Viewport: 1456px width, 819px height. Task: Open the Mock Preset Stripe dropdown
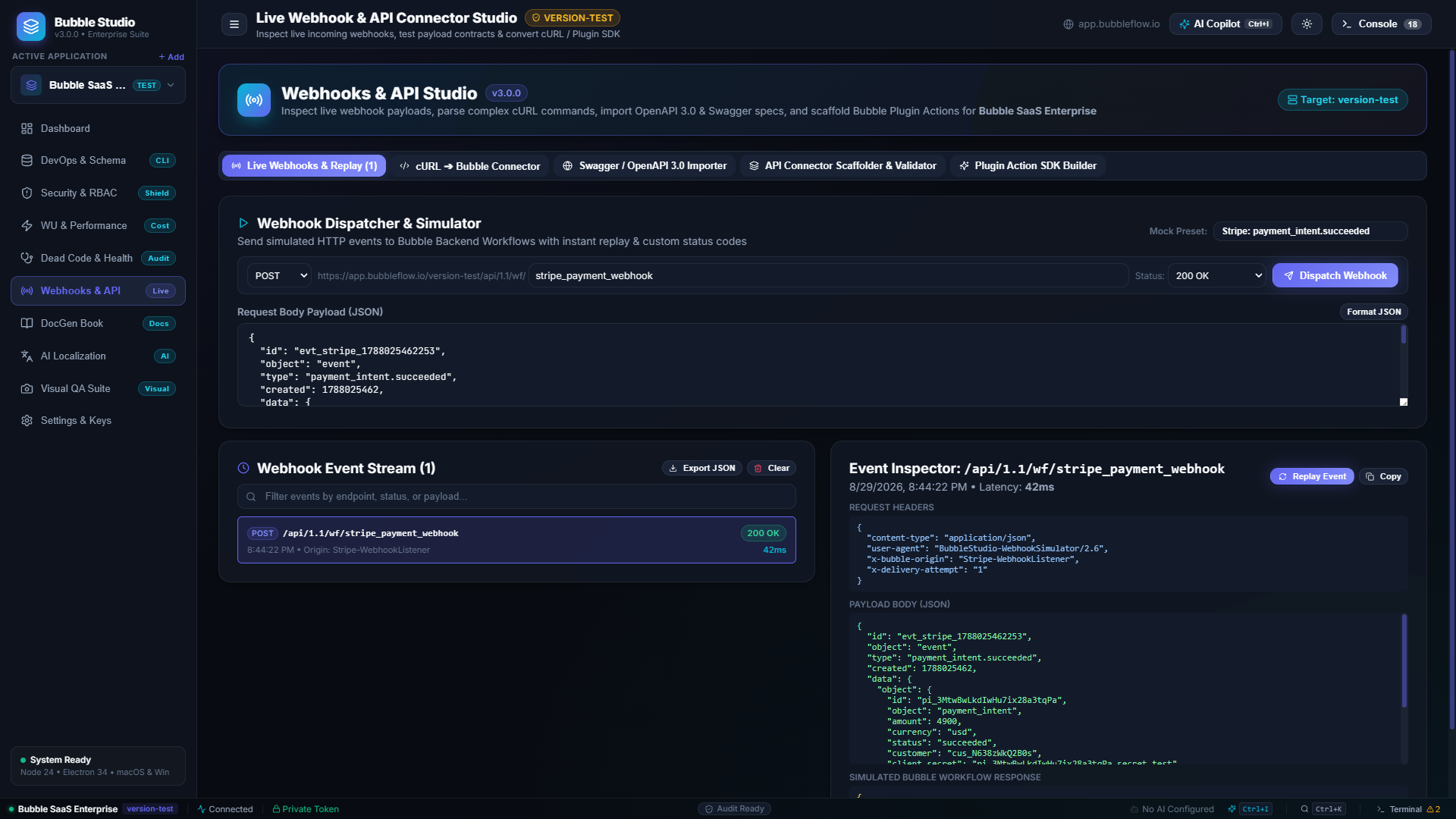click(x=1310, y=231)
